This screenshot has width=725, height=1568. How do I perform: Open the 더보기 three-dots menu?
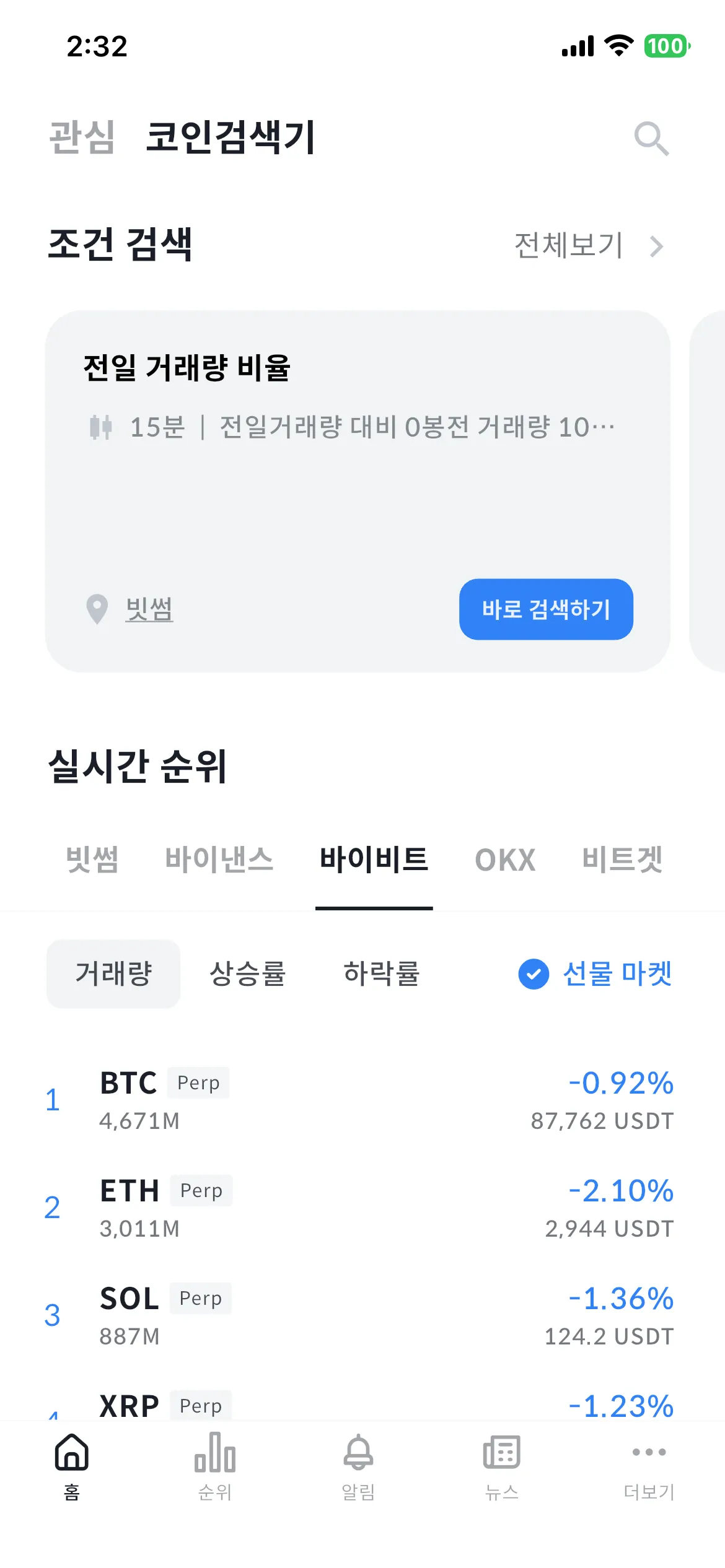[x=649, y=1452]
